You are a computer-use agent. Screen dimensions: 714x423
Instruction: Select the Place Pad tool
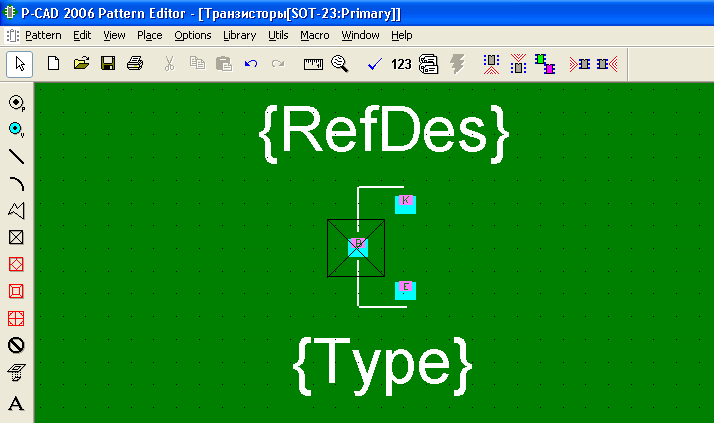(16, 102)
